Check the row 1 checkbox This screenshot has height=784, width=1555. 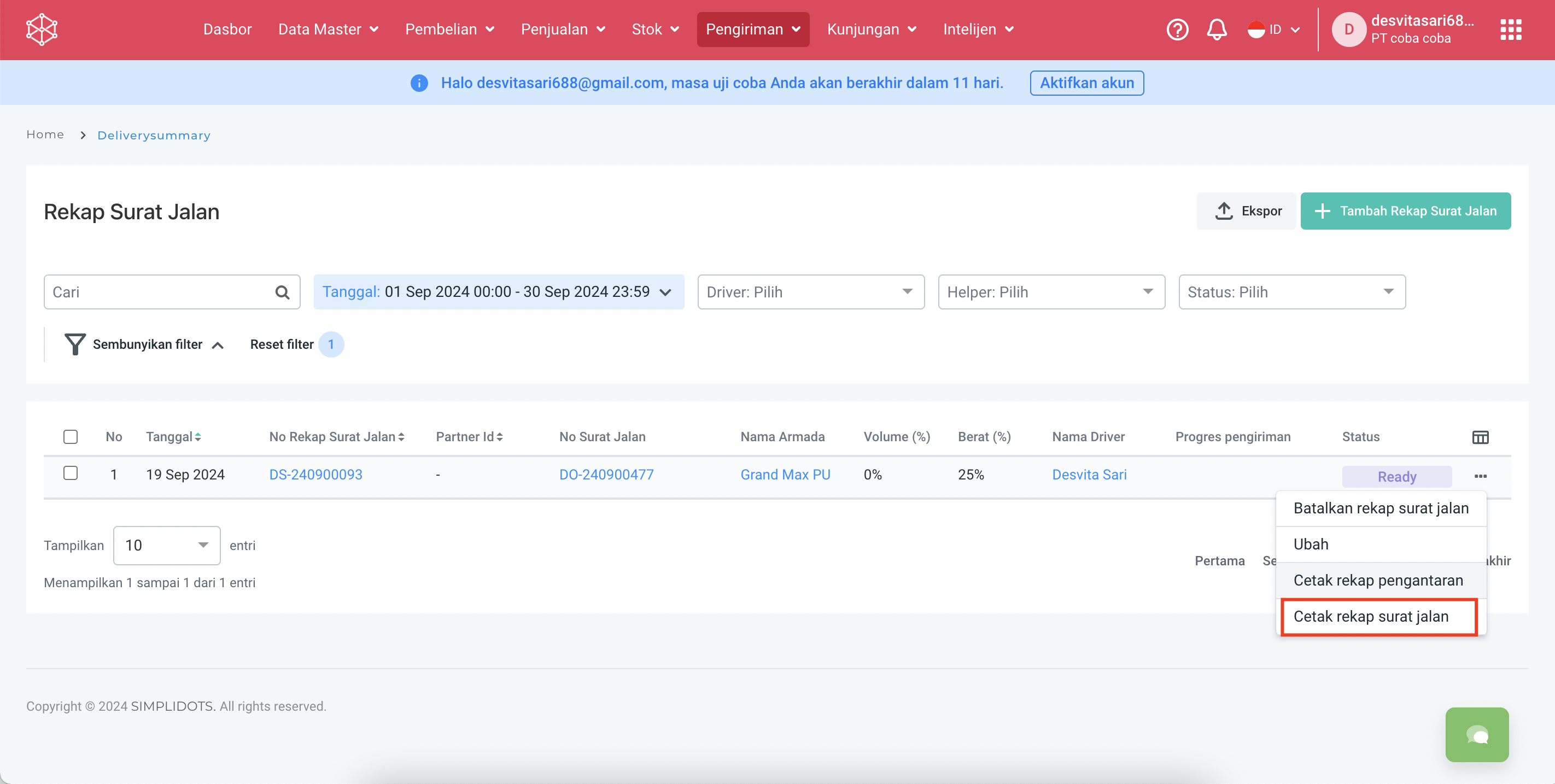coord(71,473)
